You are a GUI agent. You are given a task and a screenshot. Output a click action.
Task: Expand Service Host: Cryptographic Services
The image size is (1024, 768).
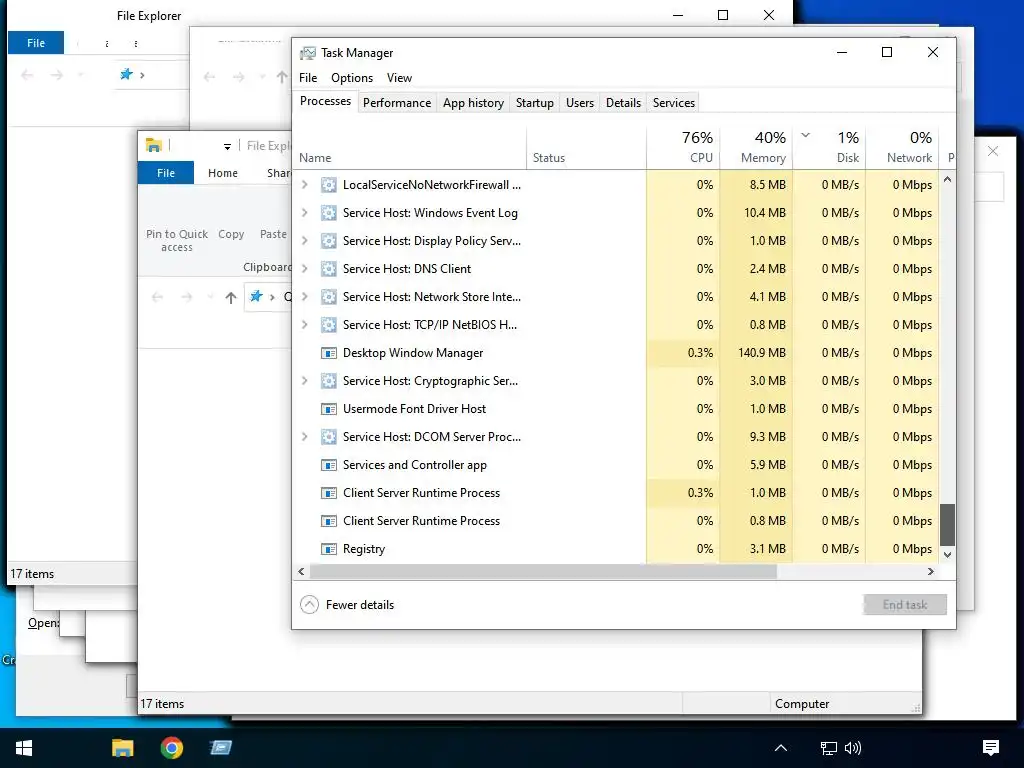click(x=304, y=381)
